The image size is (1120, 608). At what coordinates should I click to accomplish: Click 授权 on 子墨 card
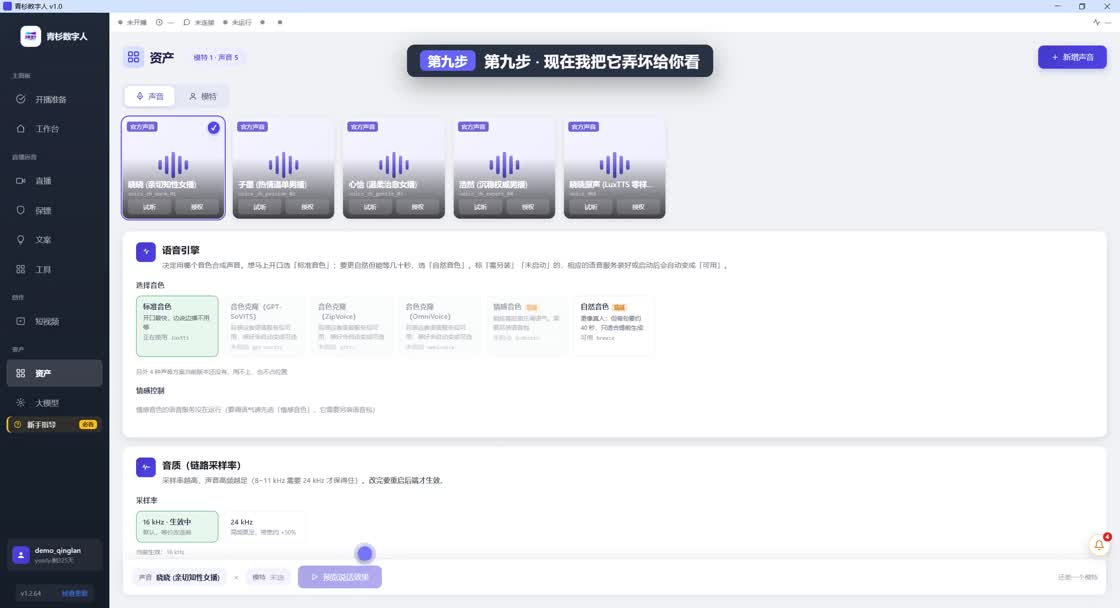307,207
